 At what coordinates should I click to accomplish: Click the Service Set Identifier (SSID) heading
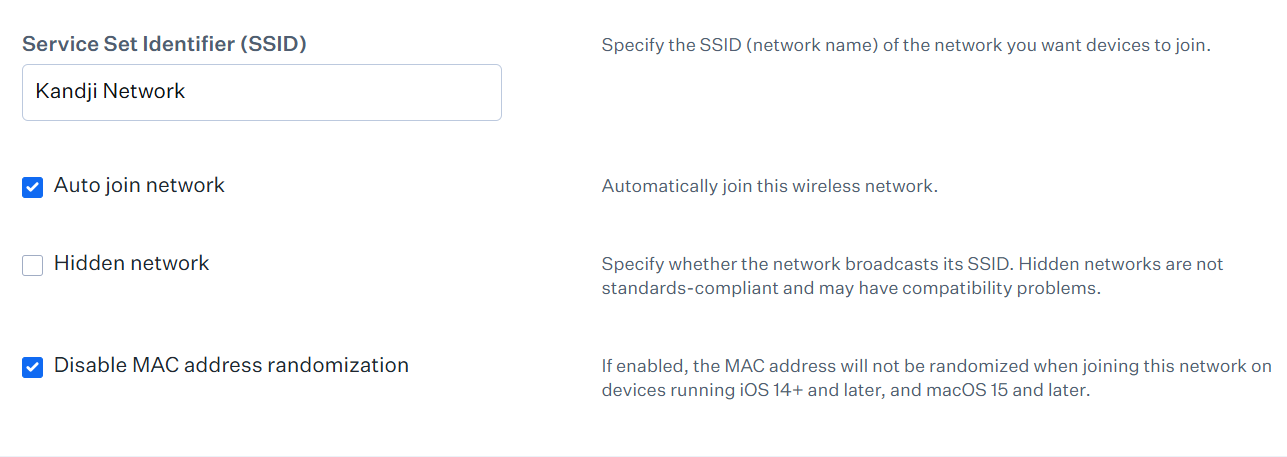point(164,44)
